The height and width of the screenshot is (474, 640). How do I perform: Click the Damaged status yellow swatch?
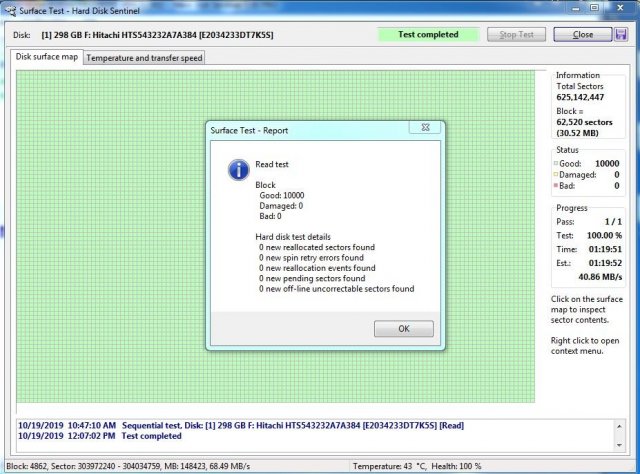tap(556, 174)
